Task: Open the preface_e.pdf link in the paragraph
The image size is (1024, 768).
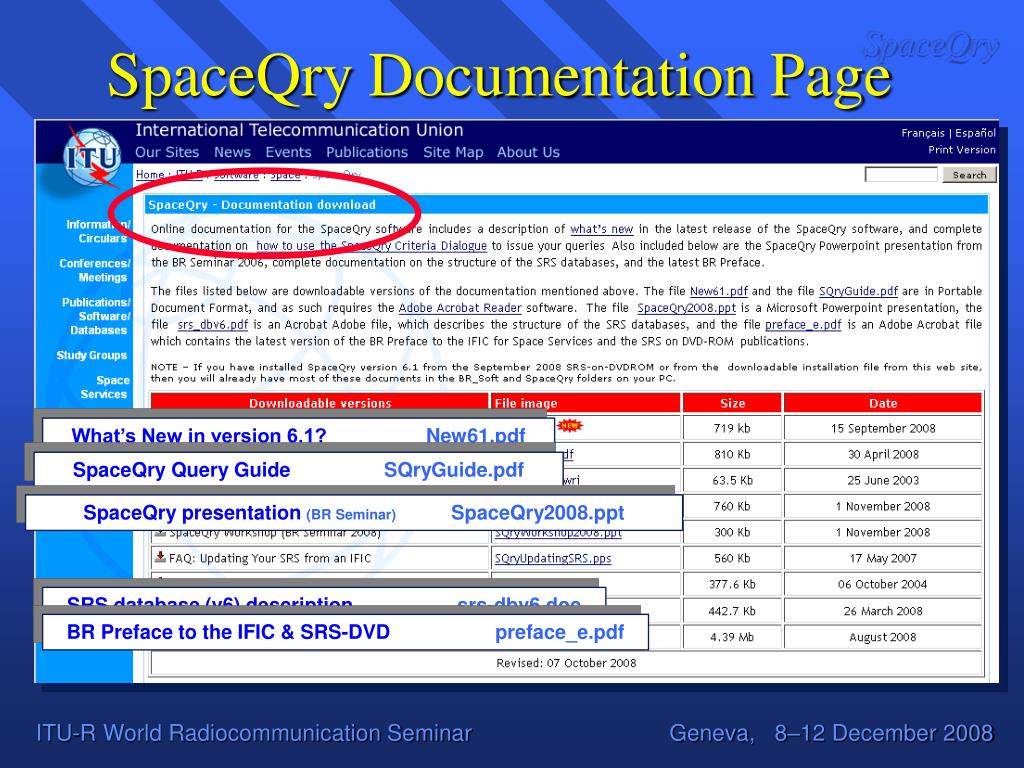Action: [x=803, y=325]
